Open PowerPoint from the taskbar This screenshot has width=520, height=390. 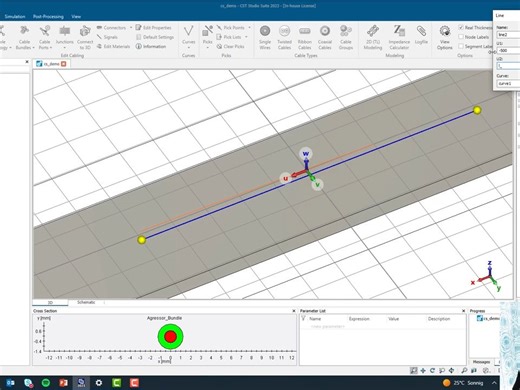[x=63, y=383]
